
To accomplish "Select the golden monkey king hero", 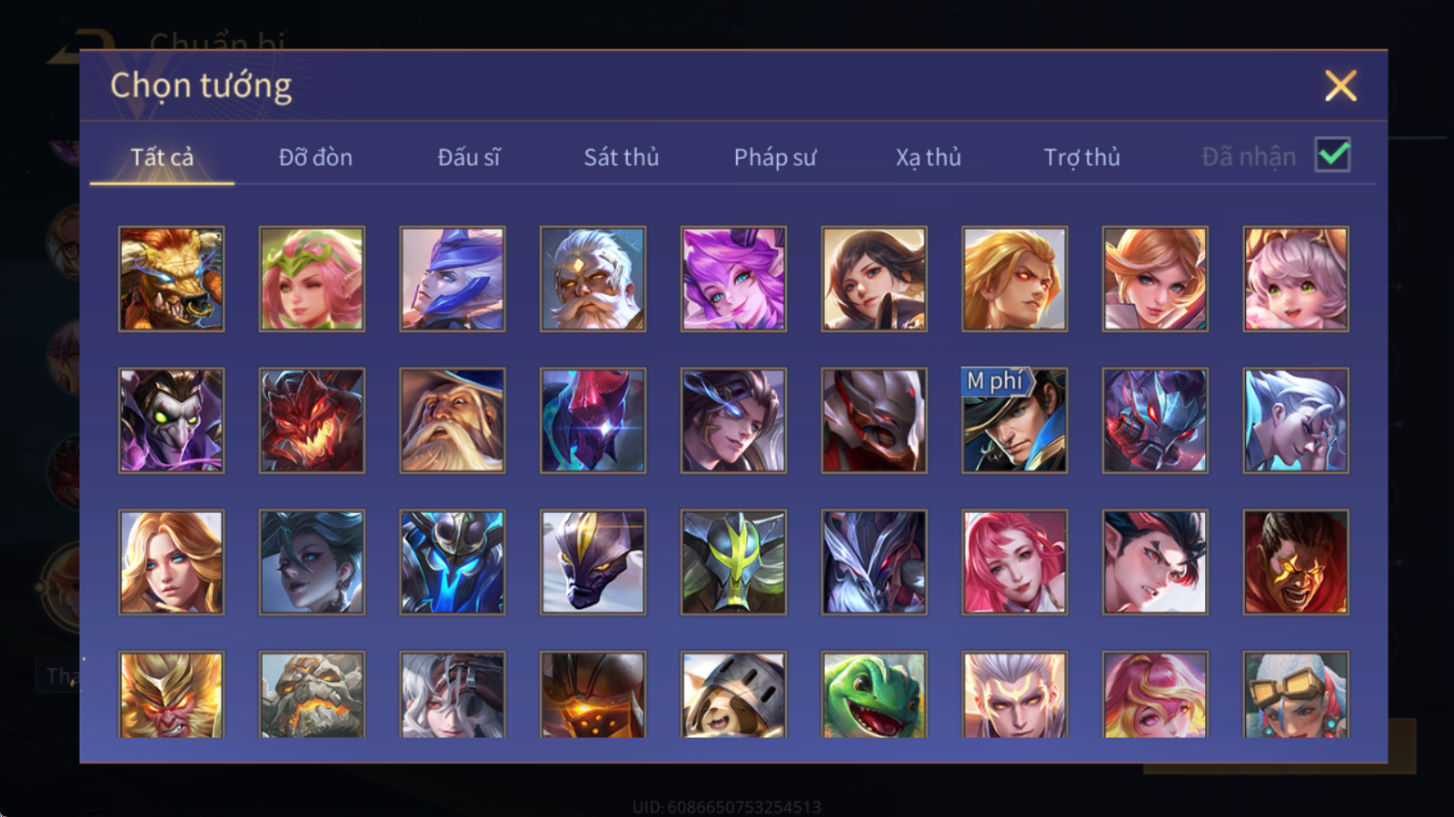I will [x=171, y=695].
